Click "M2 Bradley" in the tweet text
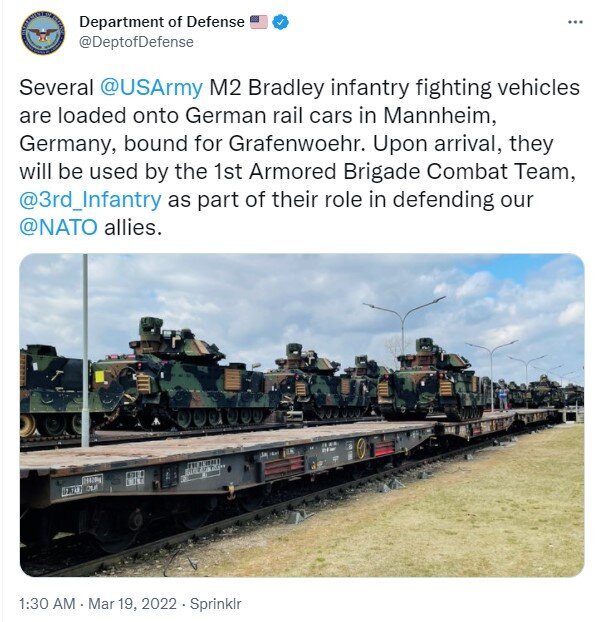The image size is (600, 622). pyautogui.click(x=262, y=87)
